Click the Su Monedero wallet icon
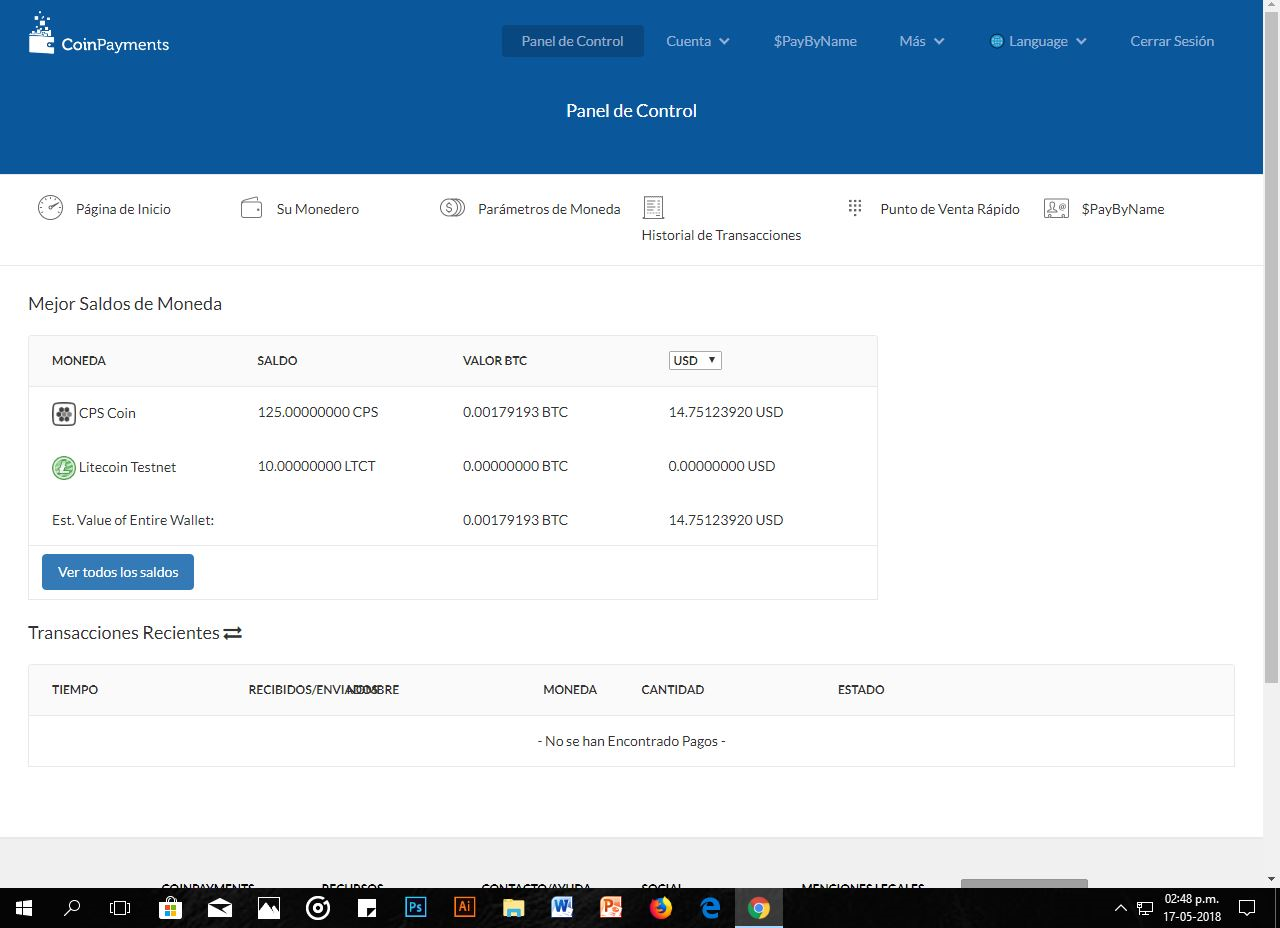 point(251,208)
